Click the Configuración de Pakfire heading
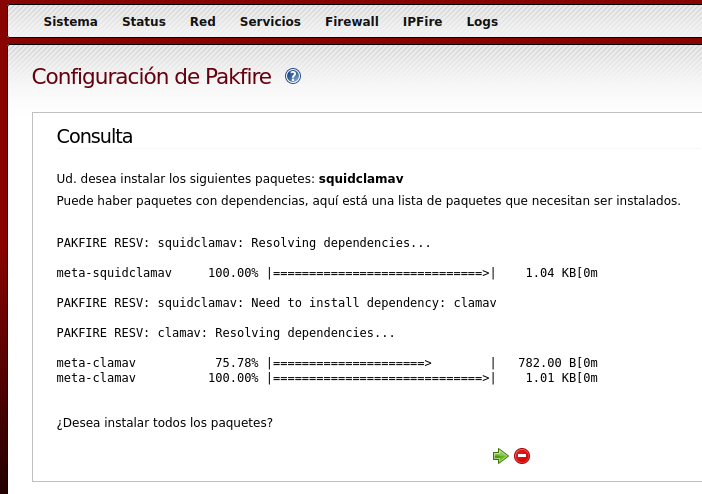 pos(151,77)
